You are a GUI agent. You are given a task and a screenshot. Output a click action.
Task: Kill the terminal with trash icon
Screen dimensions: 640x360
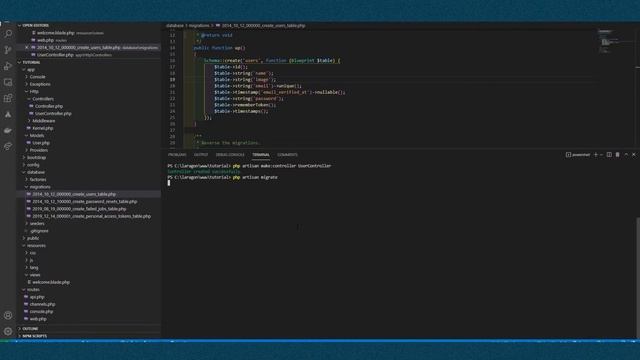618,155
